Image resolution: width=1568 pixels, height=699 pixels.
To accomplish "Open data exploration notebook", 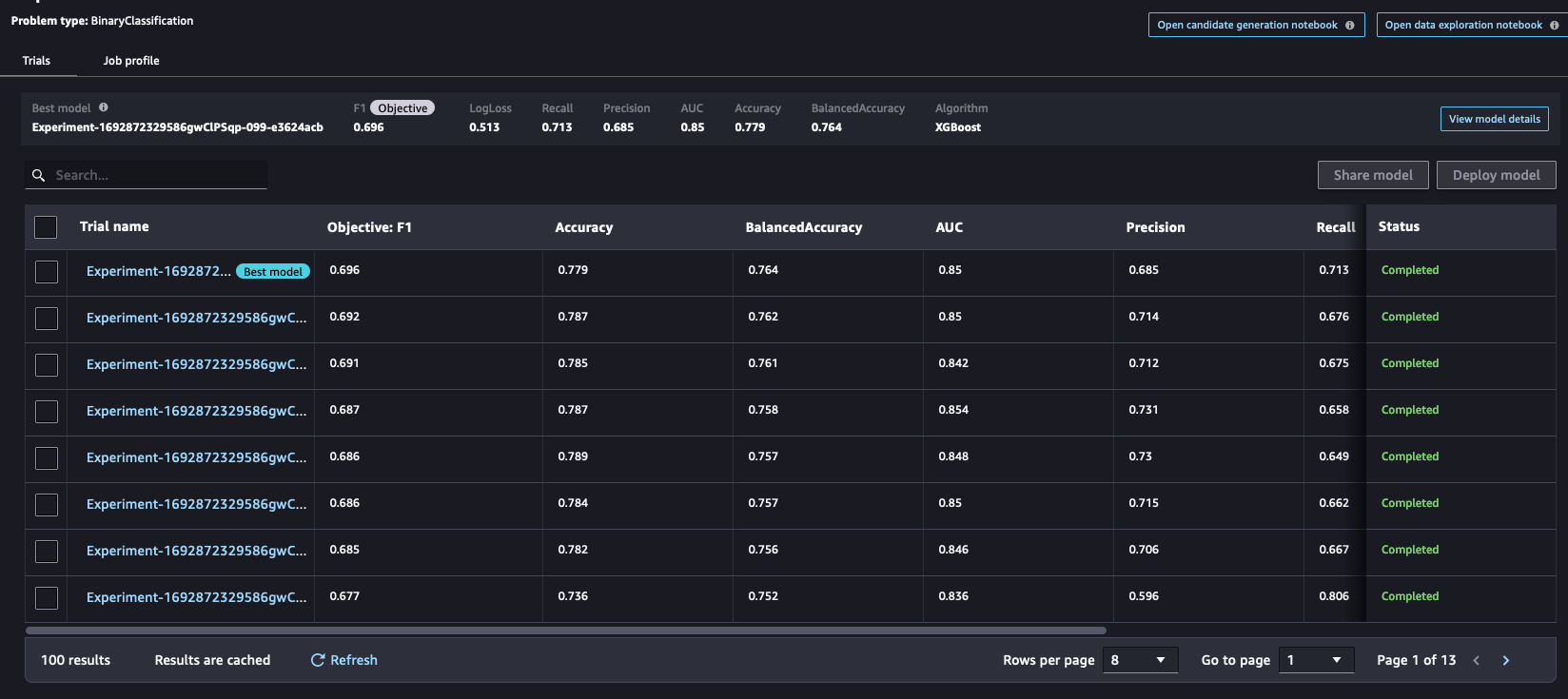I will click(x=1472, y=25).
